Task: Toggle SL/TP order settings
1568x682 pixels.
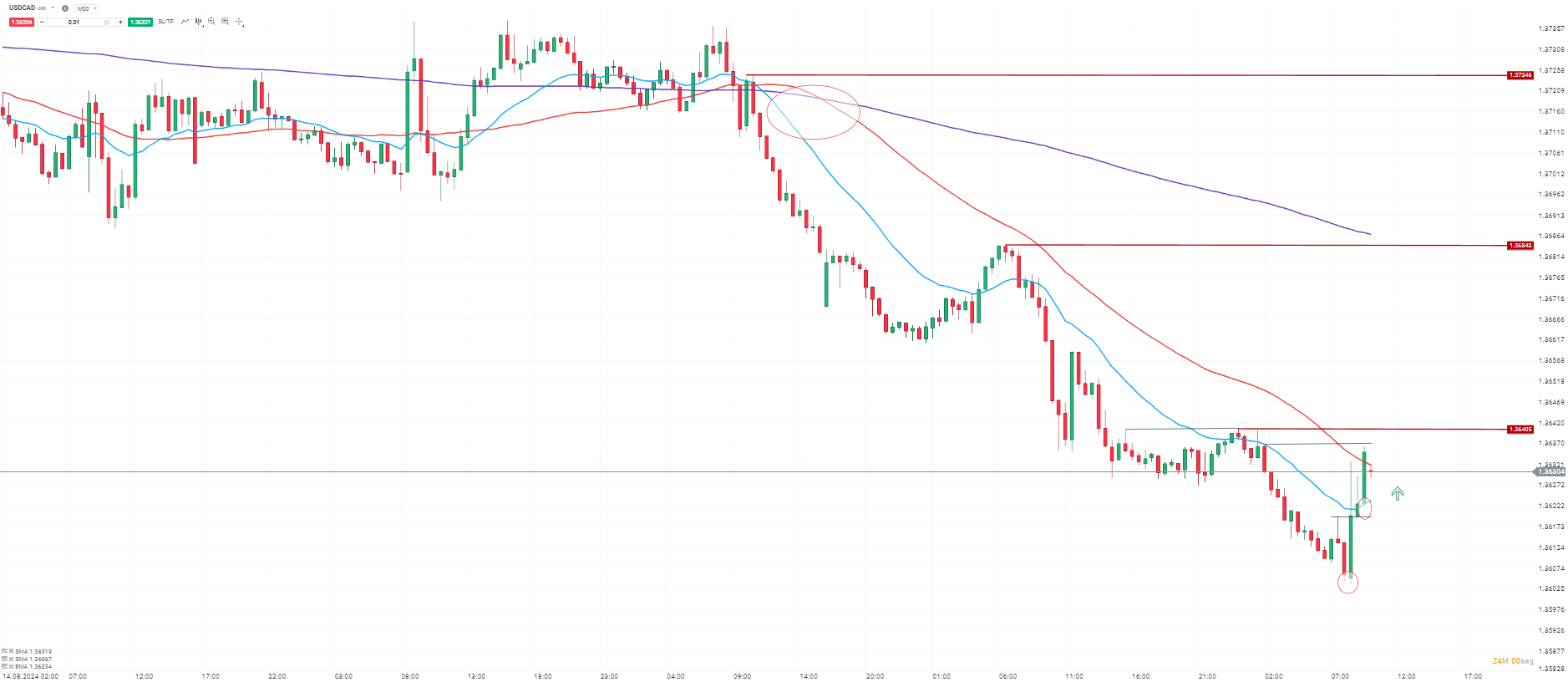Action: coord(165,22)
